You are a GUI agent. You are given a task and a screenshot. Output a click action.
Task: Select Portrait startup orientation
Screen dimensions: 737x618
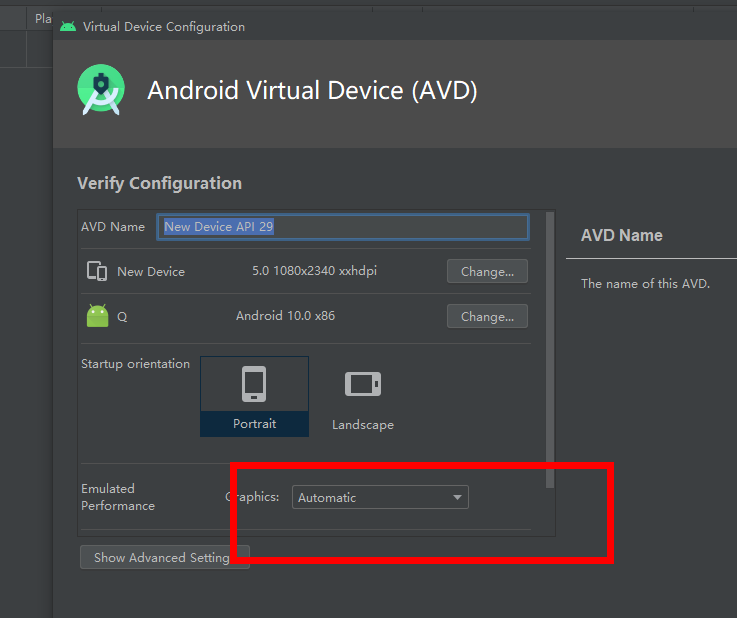click(x=254, y=396)
